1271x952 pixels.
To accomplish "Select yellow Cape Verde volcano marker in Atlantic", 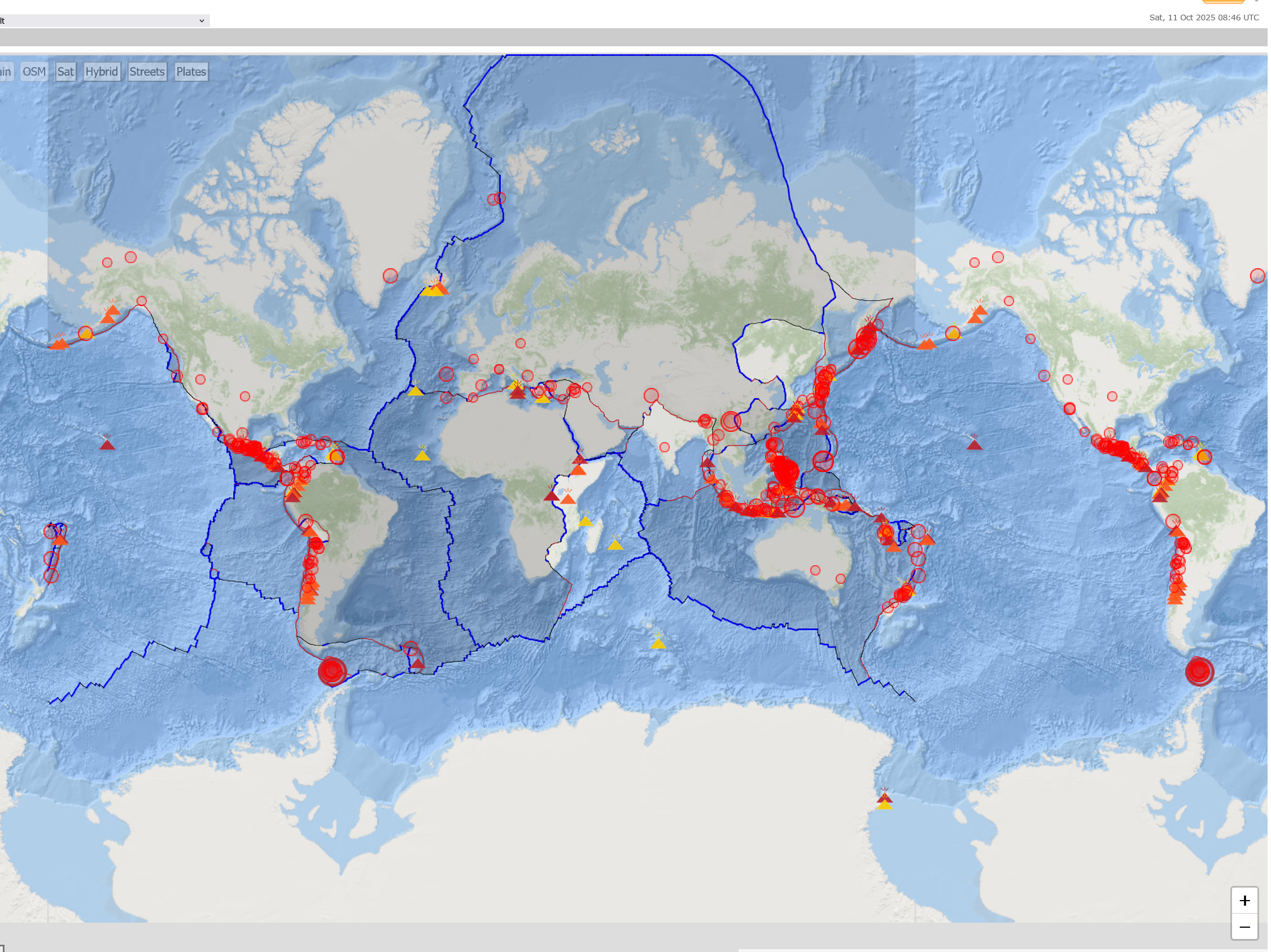I will click(423, 456).
